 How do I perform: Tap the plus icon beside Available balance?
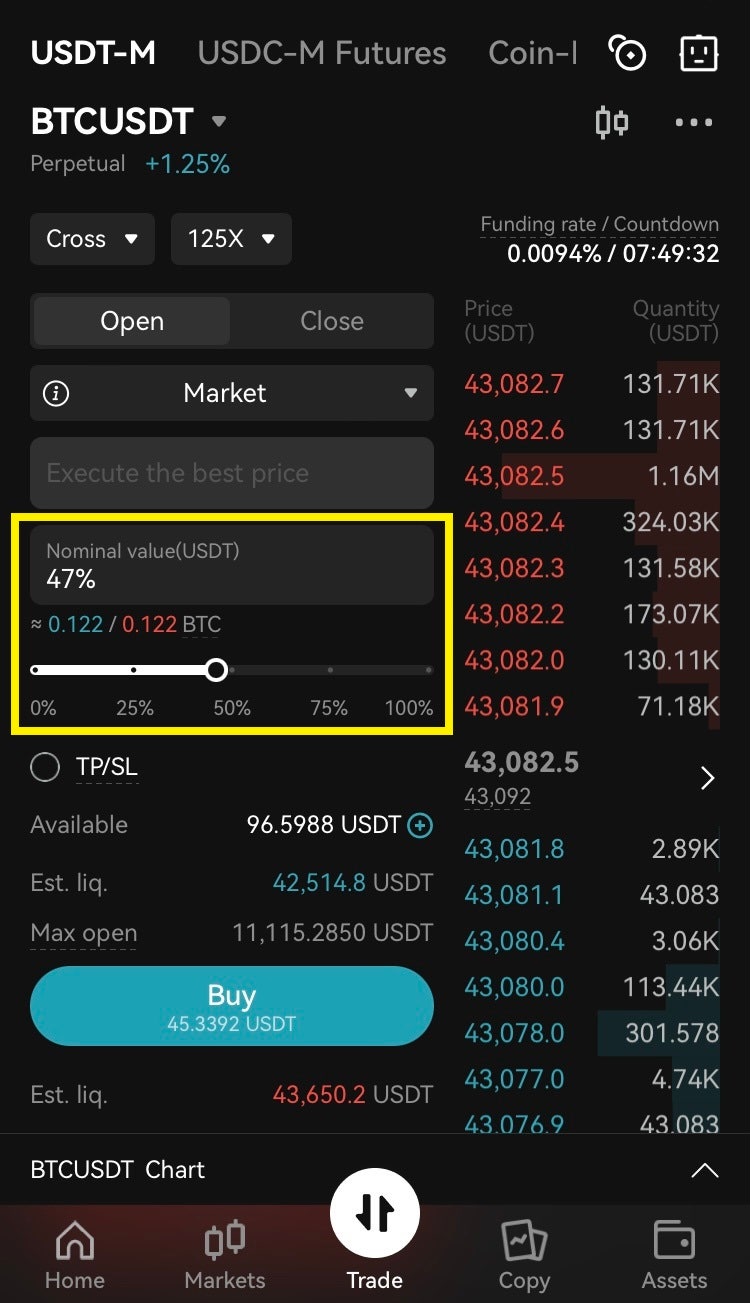pyautogui.click(x=421, y=825)
